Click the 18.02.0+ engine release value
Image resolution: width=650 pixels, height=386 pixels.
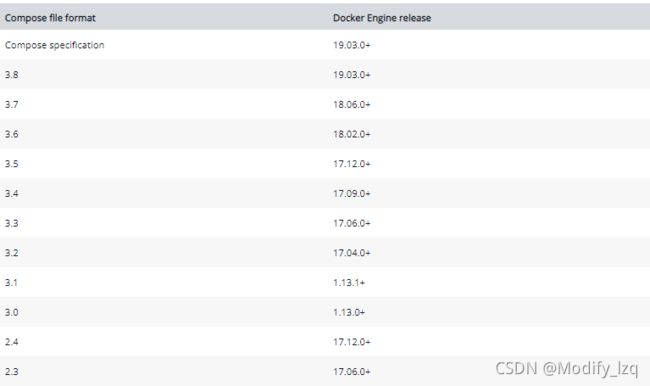[x=352, y=134]
